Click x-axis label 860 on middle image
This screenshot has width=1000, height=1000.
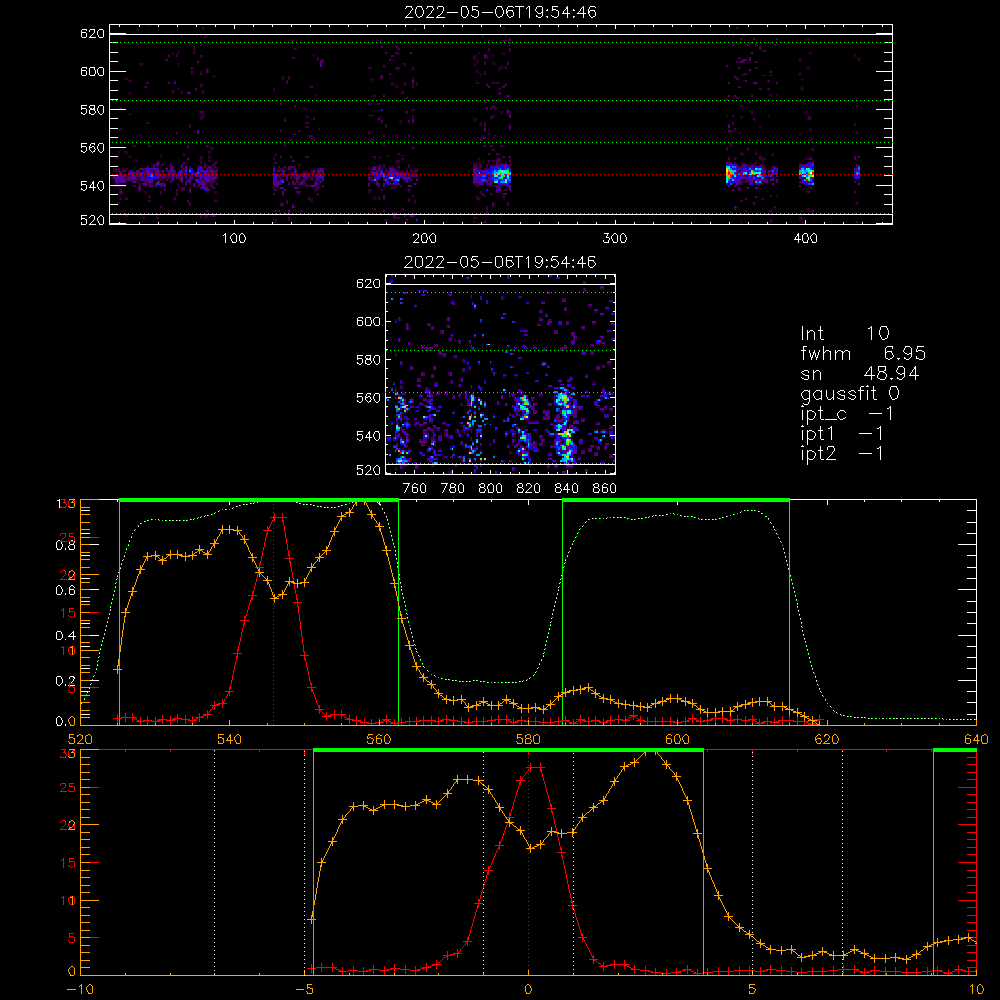(605, 489)
